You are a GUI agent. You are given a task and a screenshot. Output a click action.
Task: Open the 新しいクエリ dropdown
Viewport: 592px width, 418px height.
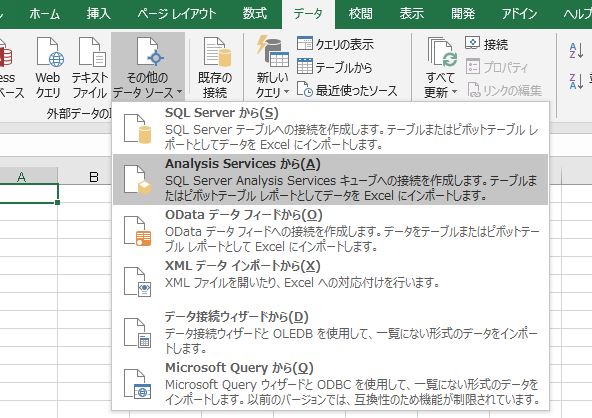272,67
